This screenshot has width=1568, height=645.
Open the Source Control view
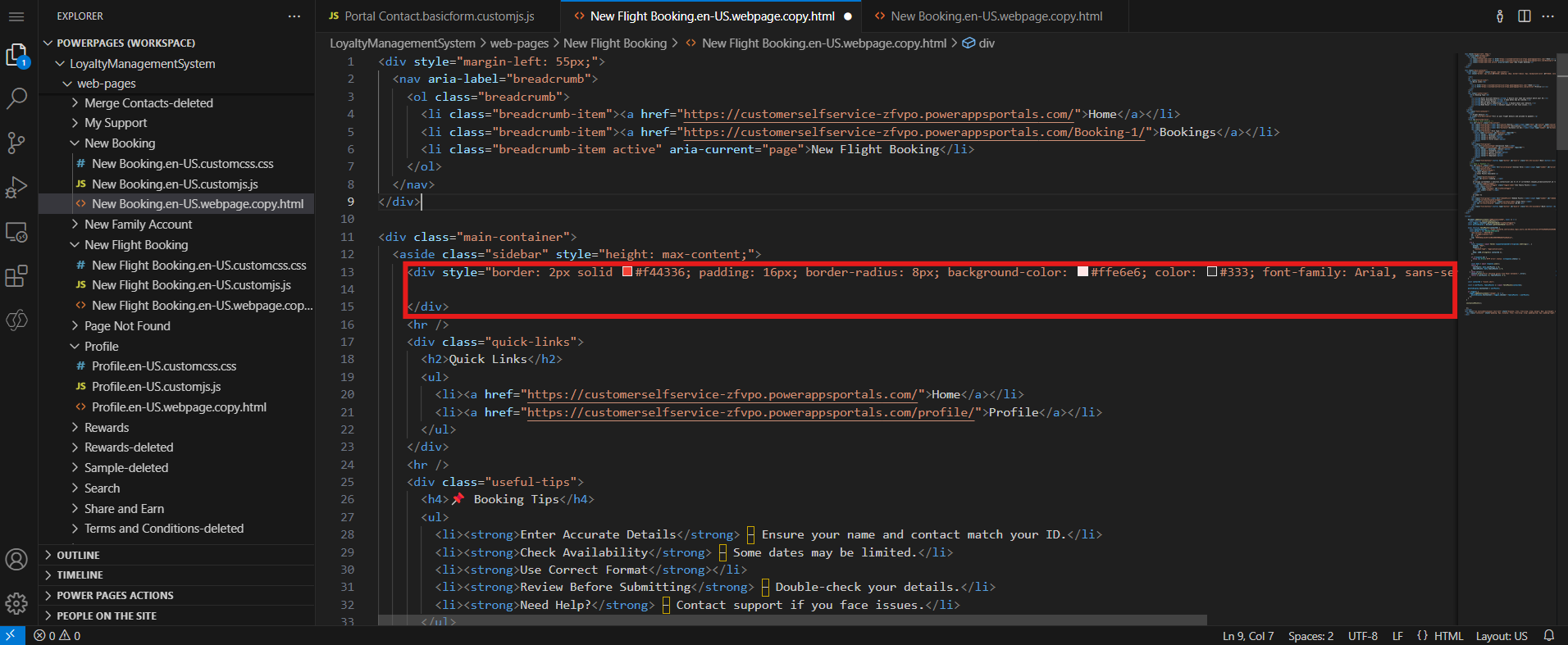[16, 143]
